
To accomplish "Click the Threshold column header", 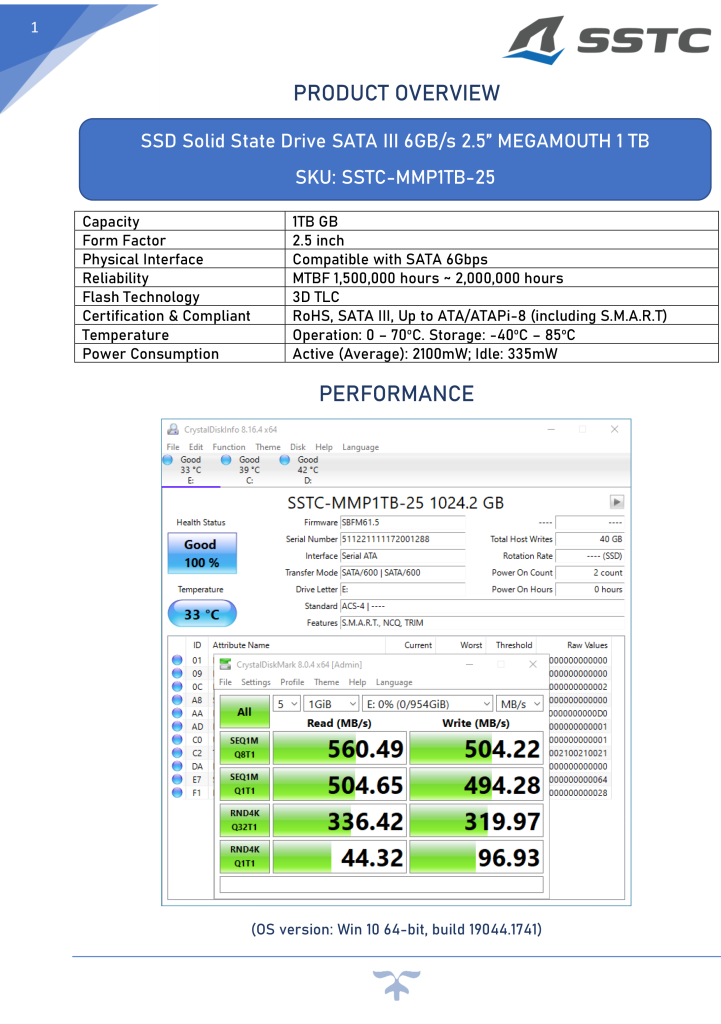I will [514, 645].
